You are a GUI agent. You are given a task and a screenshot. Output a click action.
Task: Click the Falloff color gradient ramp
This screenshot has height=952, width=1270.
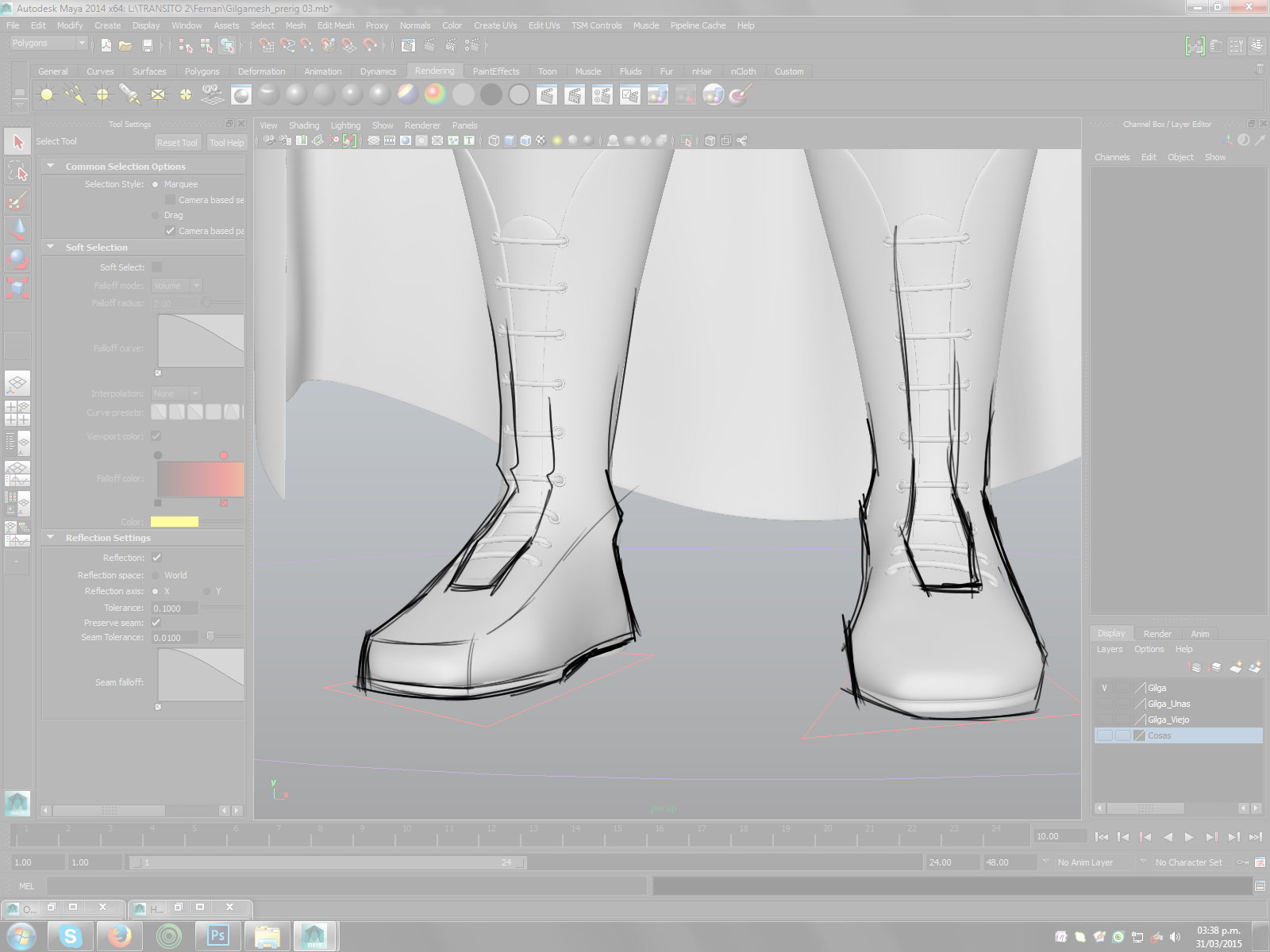[200, 479]
